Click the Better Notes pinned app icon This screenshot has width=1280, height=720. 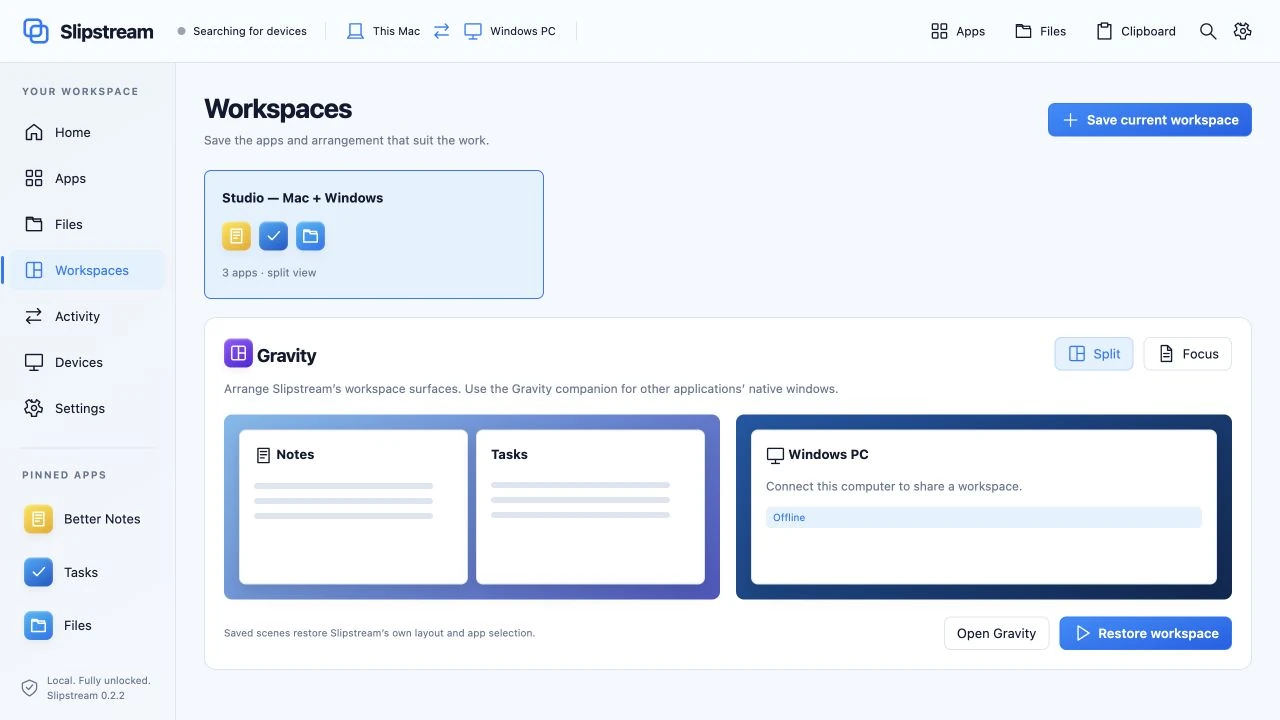tap(38, 519)
